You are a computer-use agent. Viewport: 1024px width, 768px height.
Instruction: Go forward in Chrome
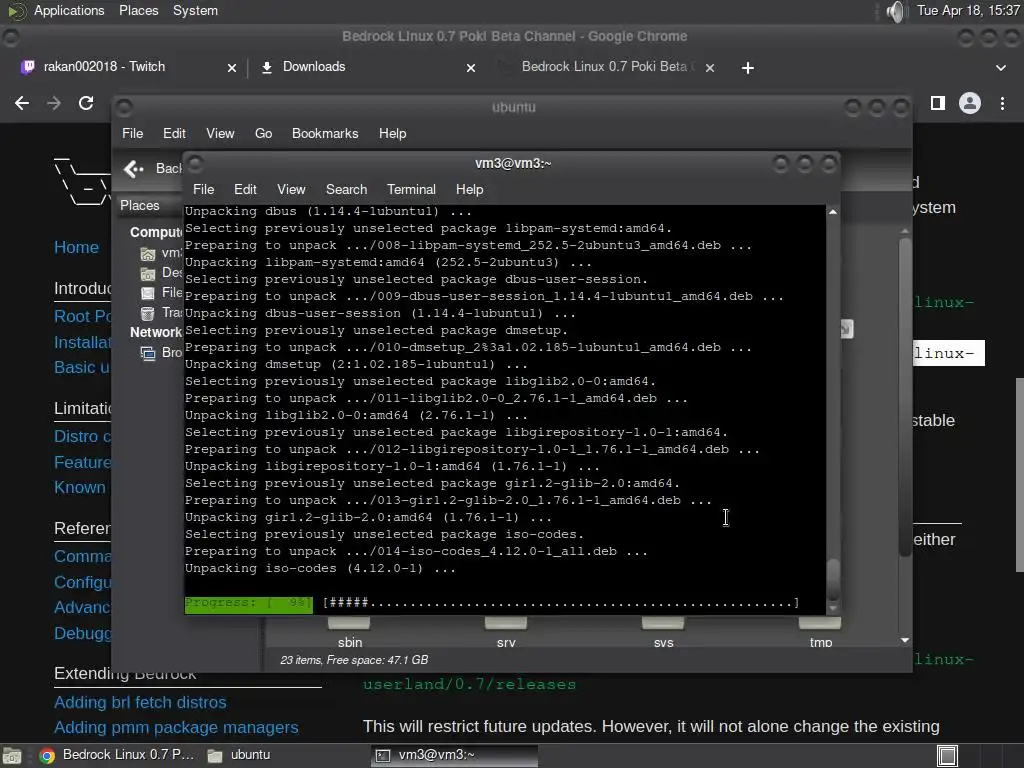pos(54,103)
